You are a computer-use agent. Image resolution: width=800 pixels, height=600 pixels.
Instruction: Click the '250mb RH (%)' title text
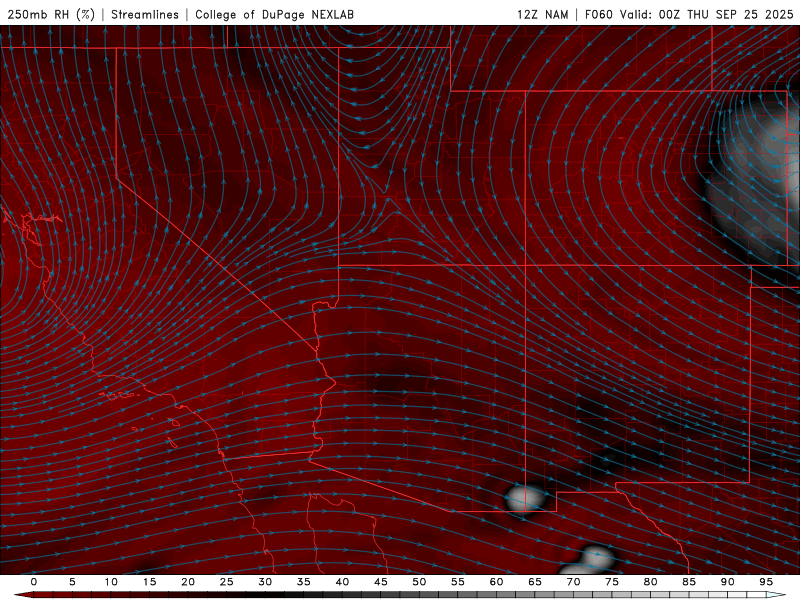click(51, 14)
